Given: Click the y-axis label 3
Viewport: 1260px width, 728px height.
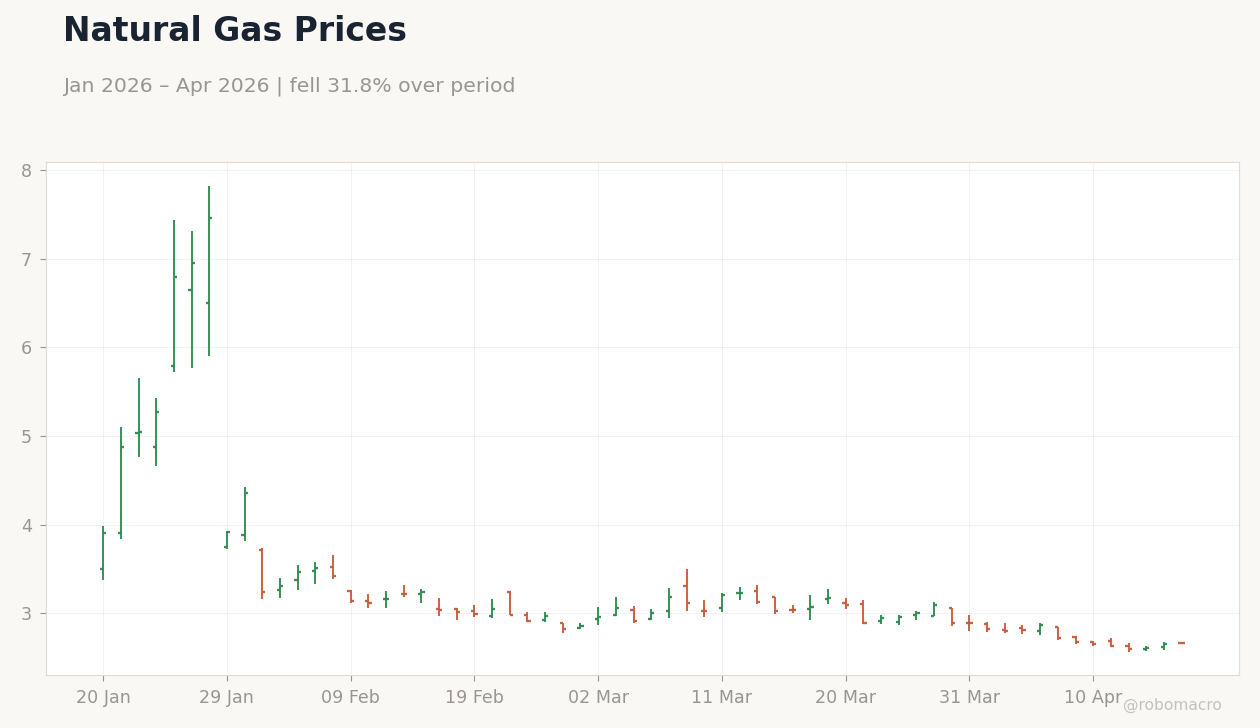Looking at the screenshot, I should coord(26,614).
